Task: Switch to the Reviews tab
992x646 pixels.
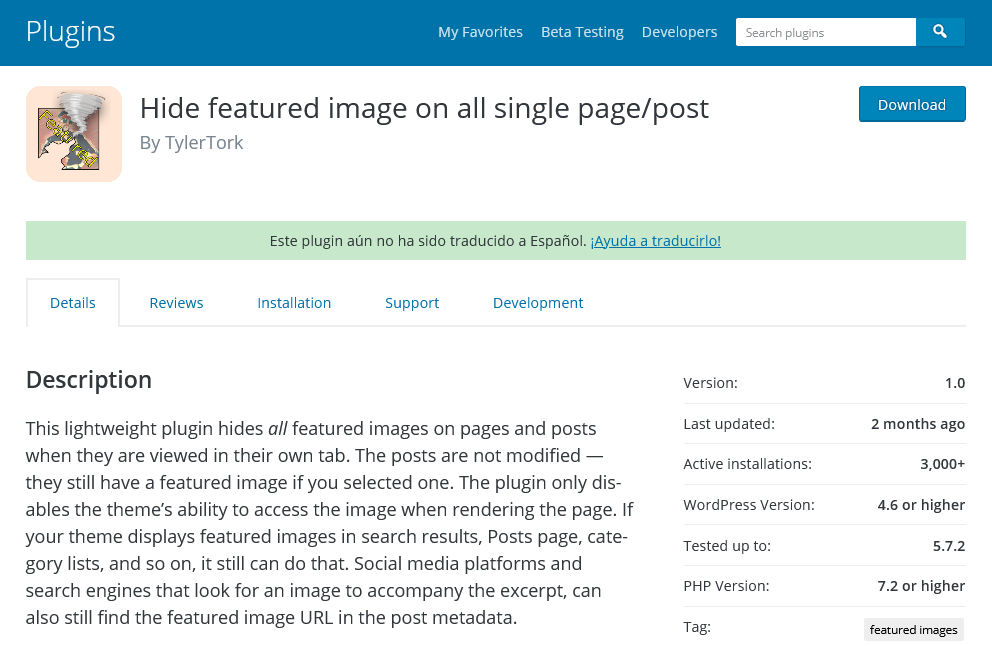Action: click(176, 303)
